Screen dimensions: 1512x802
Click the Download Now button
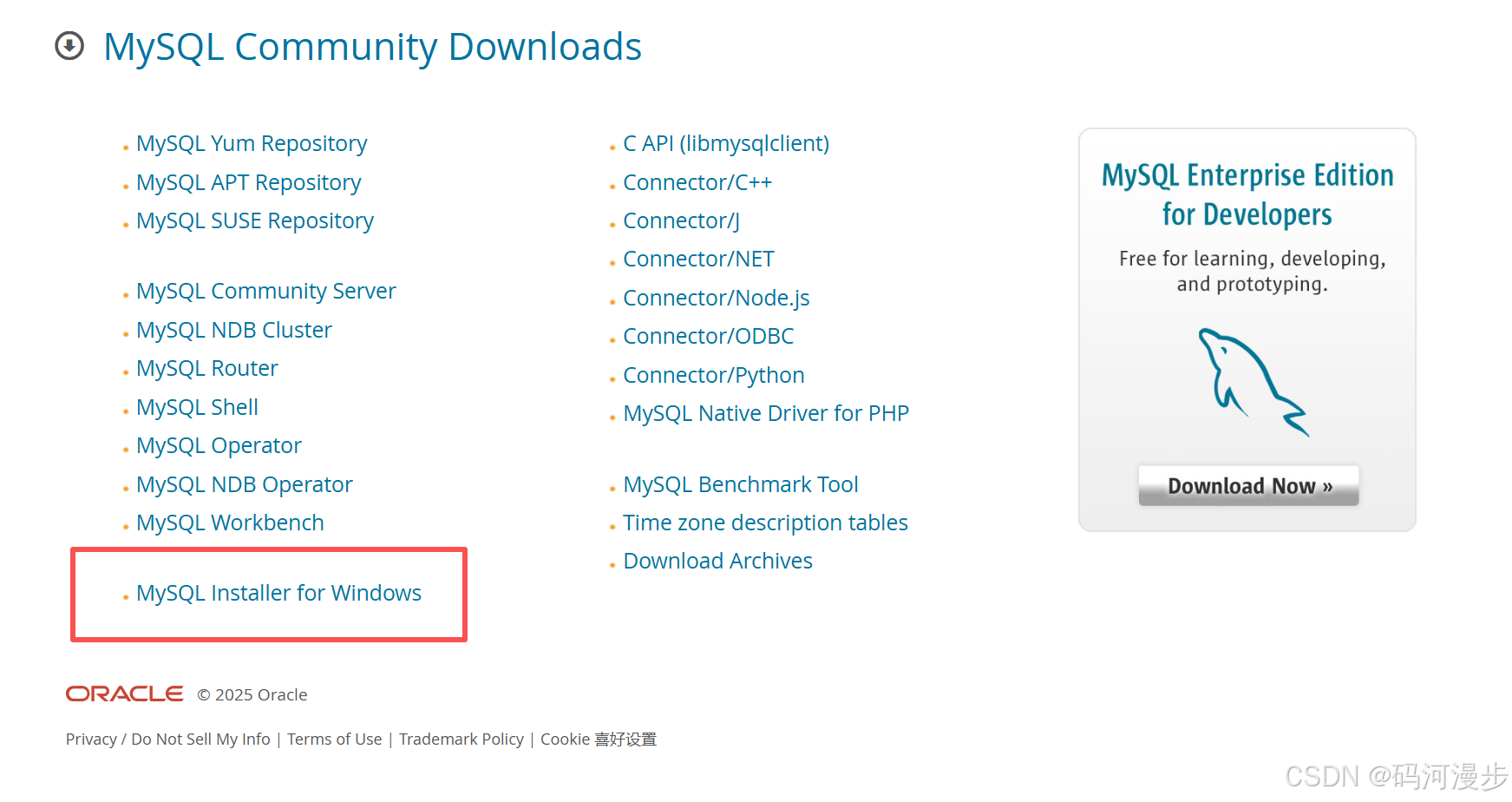pos(1248,485)
